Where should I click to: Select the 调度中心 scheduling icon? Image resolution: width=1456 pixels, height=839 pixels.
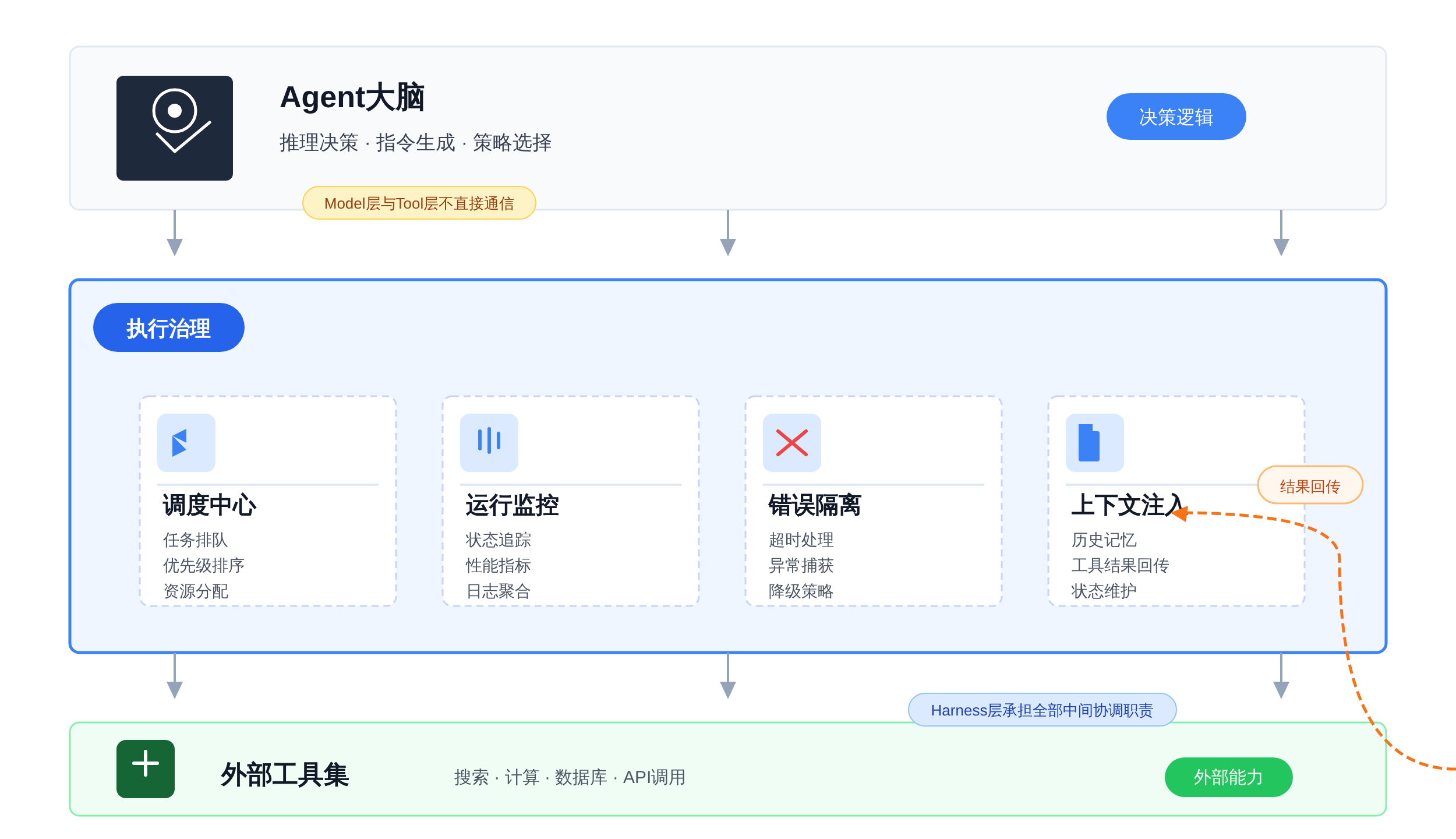tap(186, 442)
